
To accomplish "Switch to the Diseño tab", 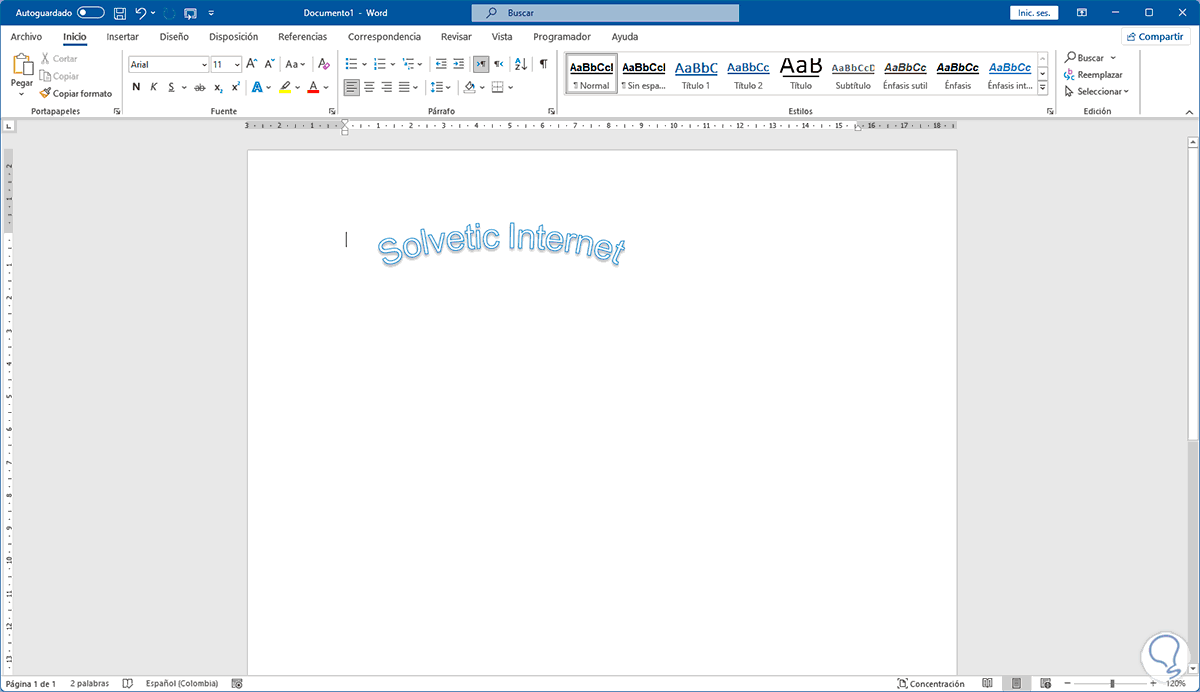I will (x=174, y=36).
